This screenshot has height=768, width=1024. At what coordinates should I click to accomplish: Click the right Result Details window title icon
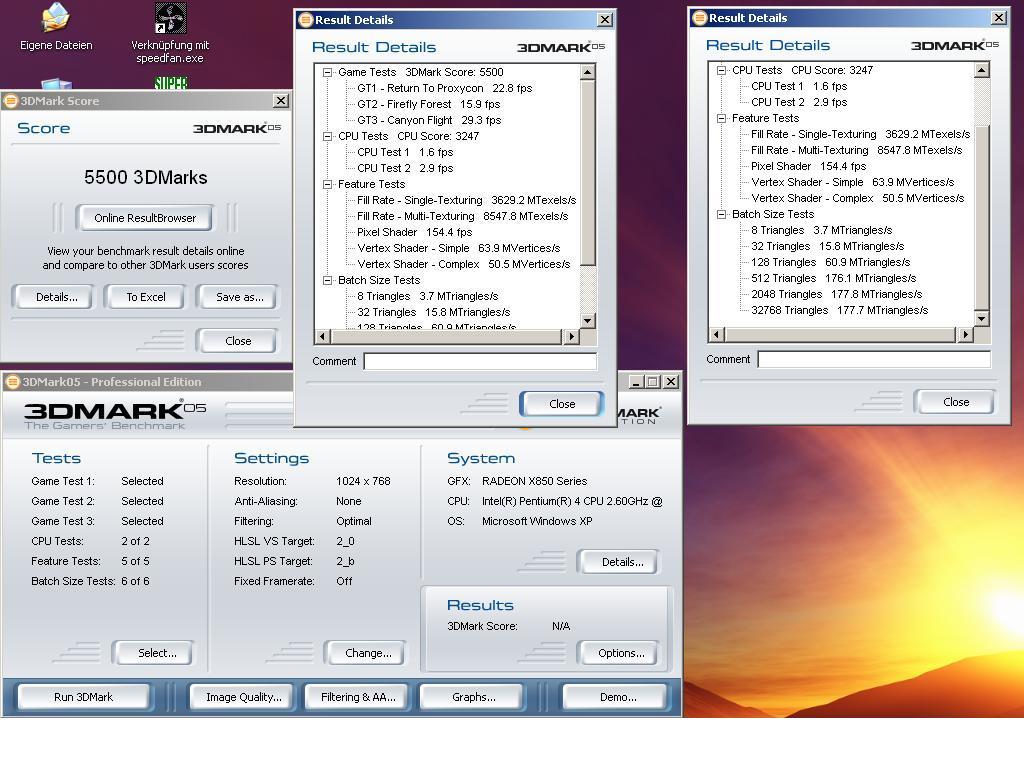pyautogui.click(x=699, y=18)
